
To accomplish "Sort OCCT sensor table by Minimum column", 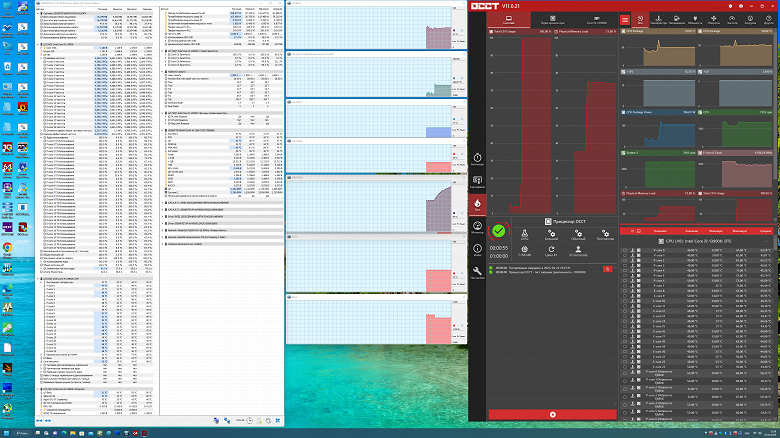I will pos(715,231).
